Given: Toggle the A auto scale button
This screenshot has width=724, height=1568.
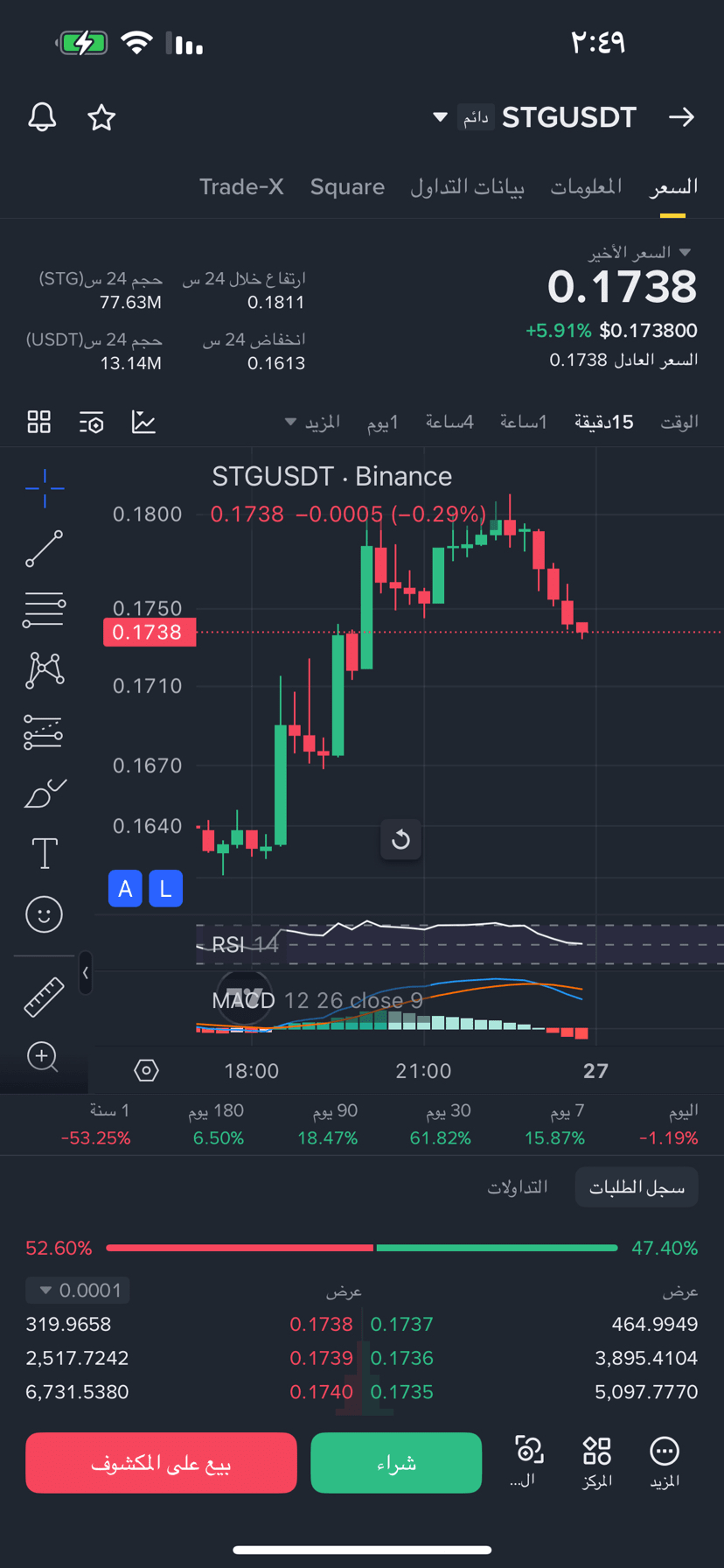Looking at the screenshot, I should (x=125, y=889).
